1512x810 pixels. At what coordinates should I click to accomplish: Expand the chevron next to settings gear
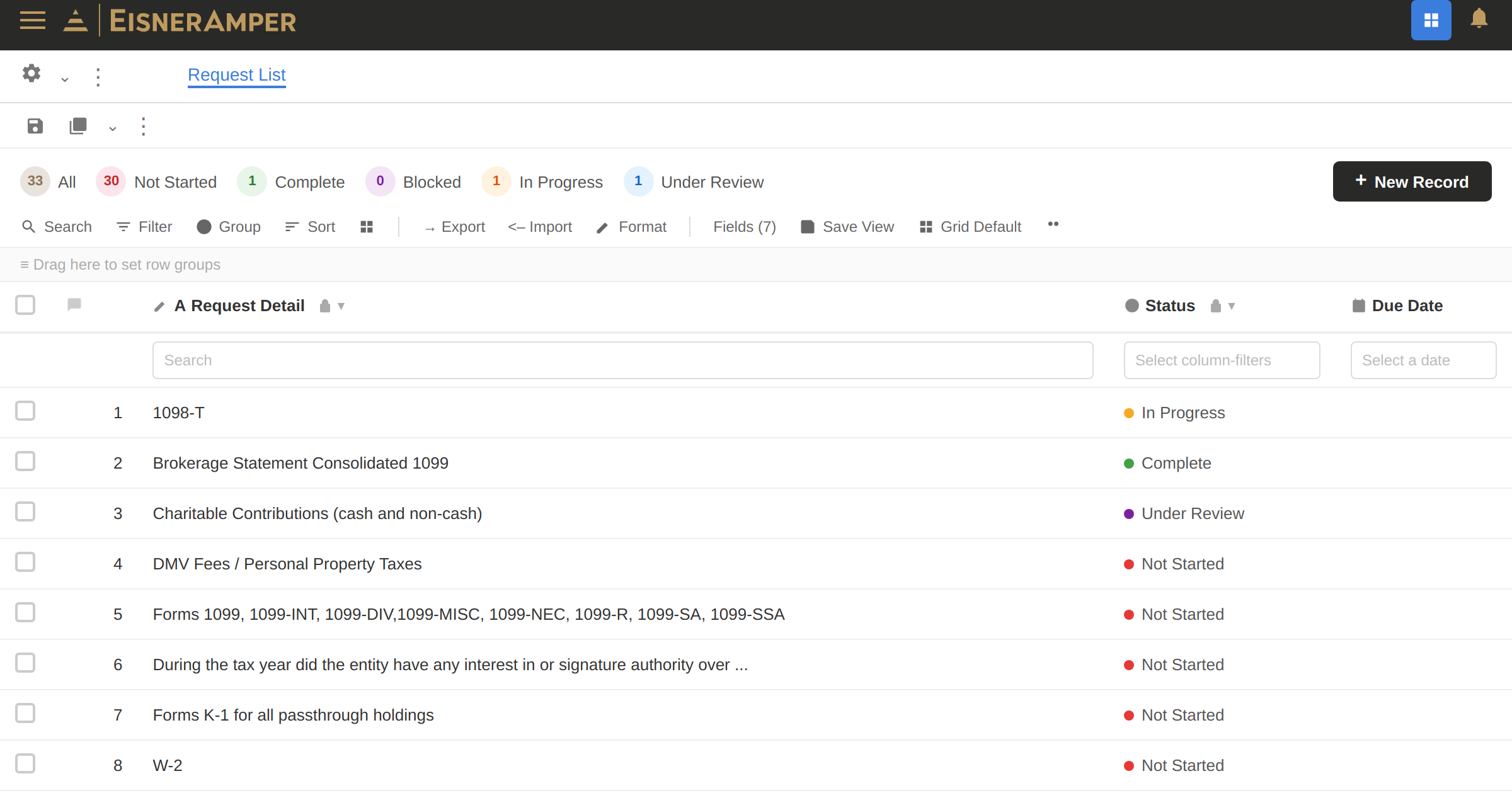pos(64,79)
